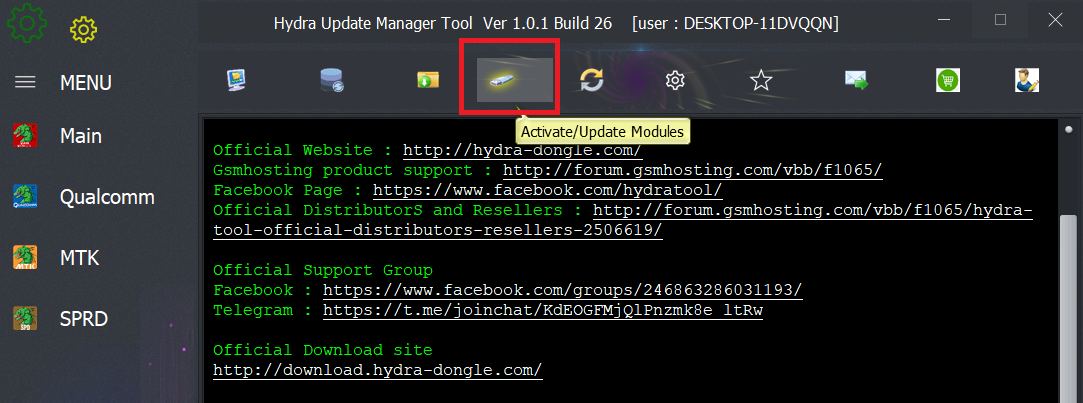Open the Facebook groups support link
The image size is (1083, 403).
pos(563,290)
